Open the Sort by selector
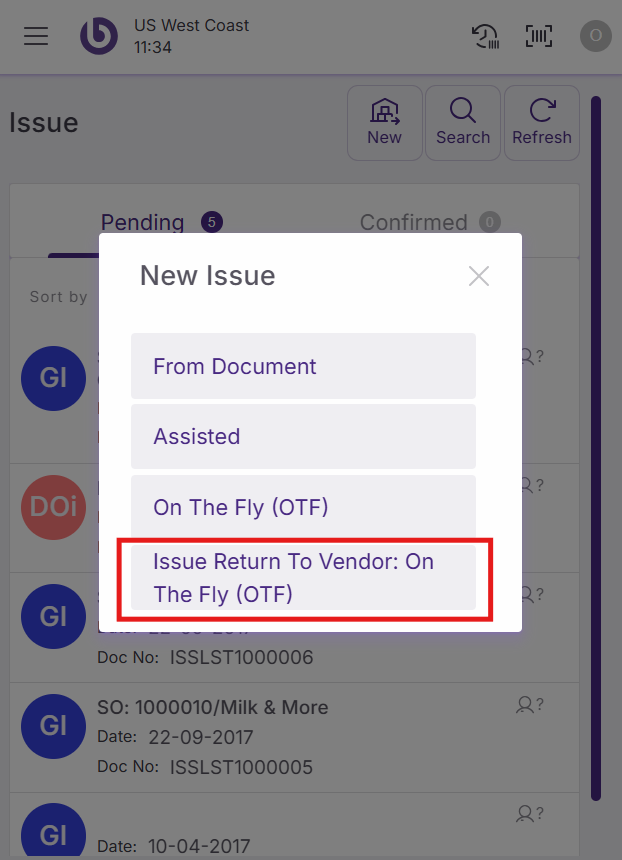The width and height of the screenshot is (622, 860). [x=59, y=297]
